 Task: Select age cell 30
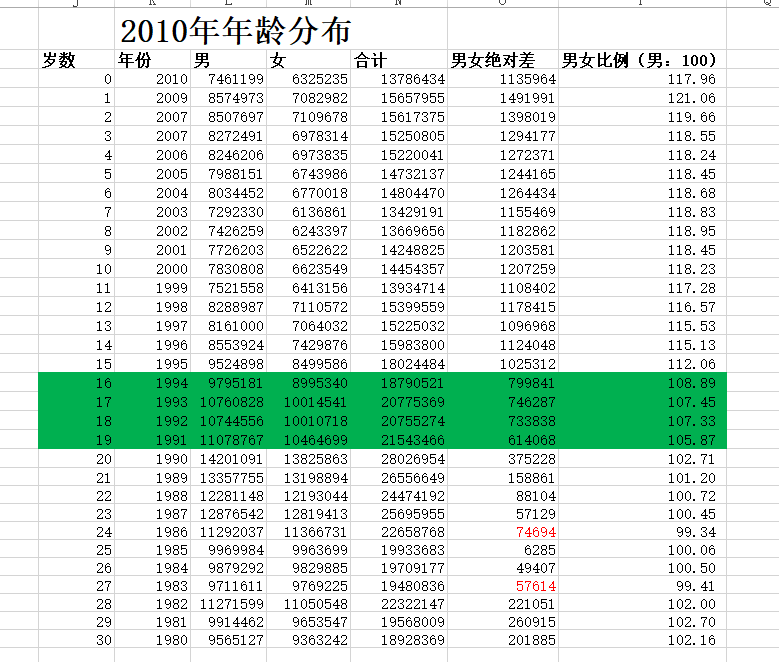point(104,640)
